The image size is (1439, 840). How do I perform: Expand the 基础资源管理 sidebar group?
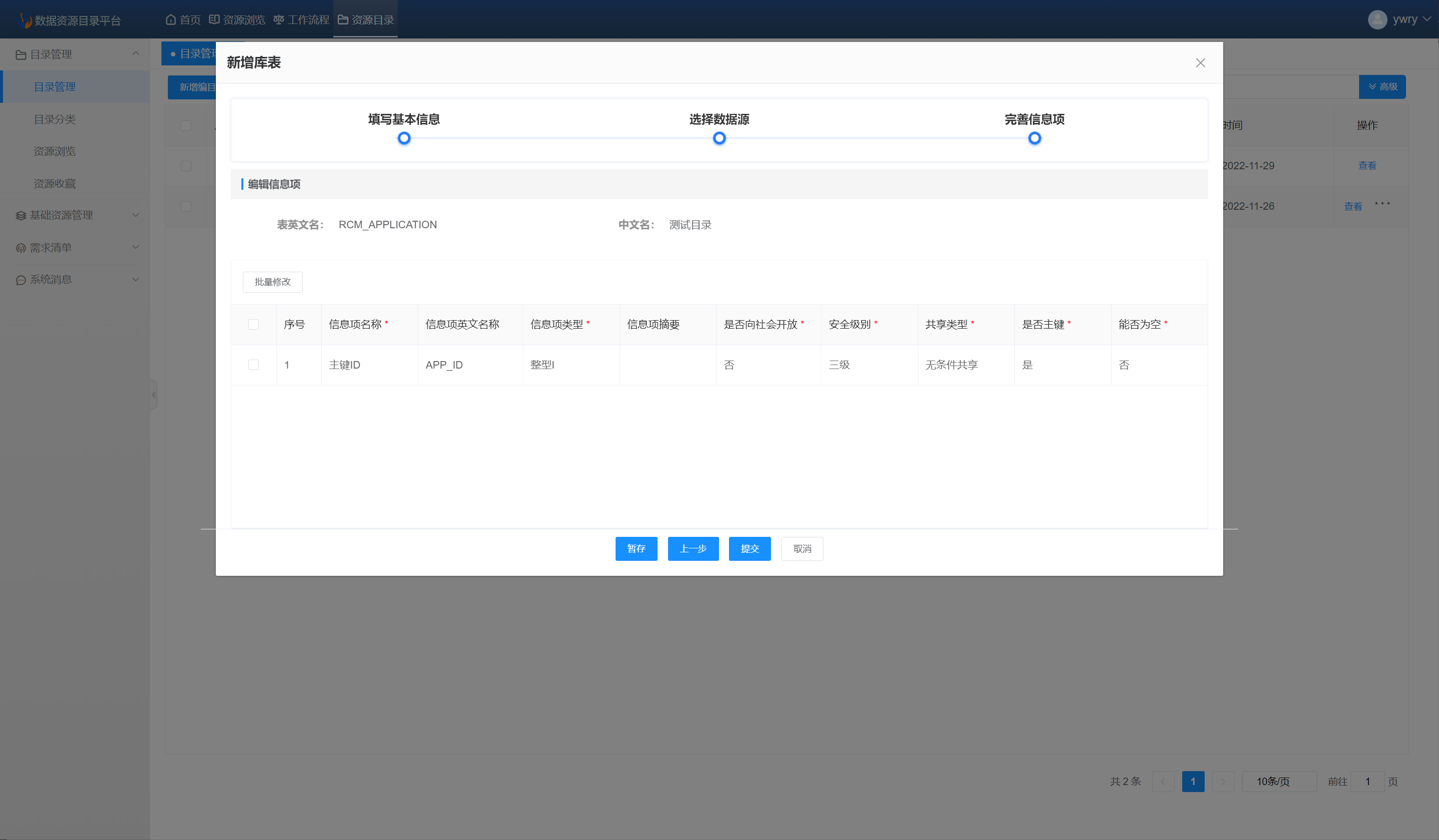[136, 215]
